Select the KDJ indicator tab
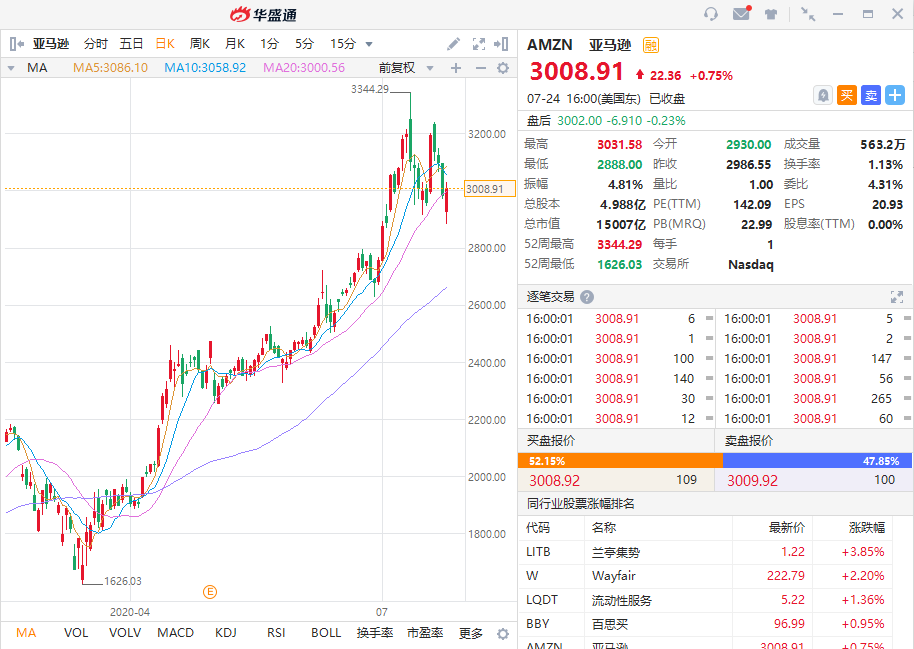The image size is (914, 649). point(226,633)
